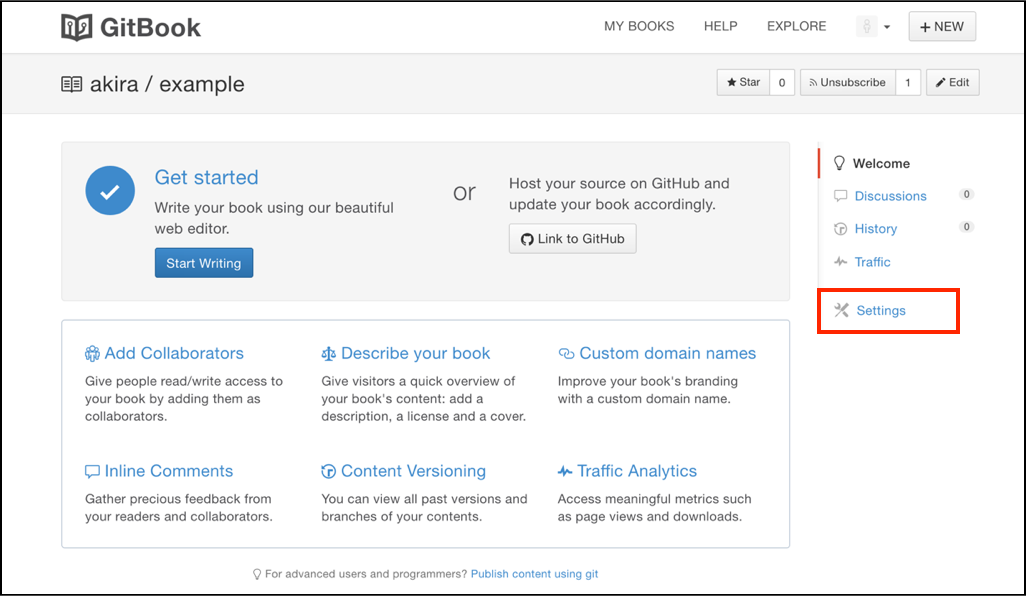
Task: Click the Content Versioning clock icon
Action: tap(328, 472)
